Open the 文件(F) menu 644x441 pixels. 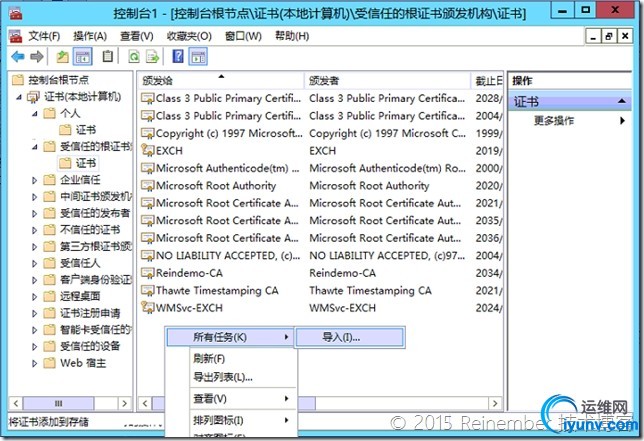[x=44, y=36]
